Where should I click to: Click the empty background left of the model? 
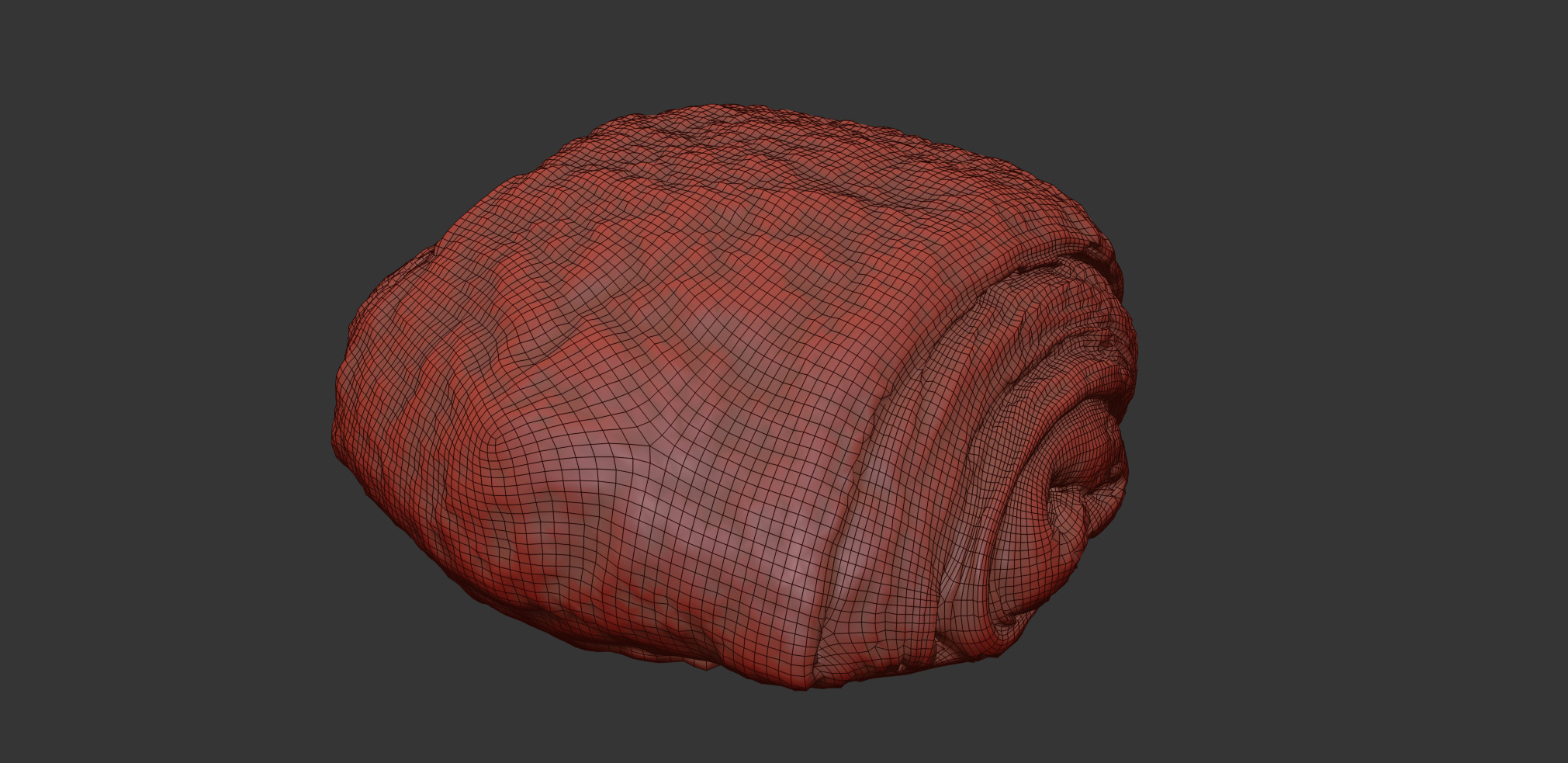pyautogui.click(x=155, y=388)
